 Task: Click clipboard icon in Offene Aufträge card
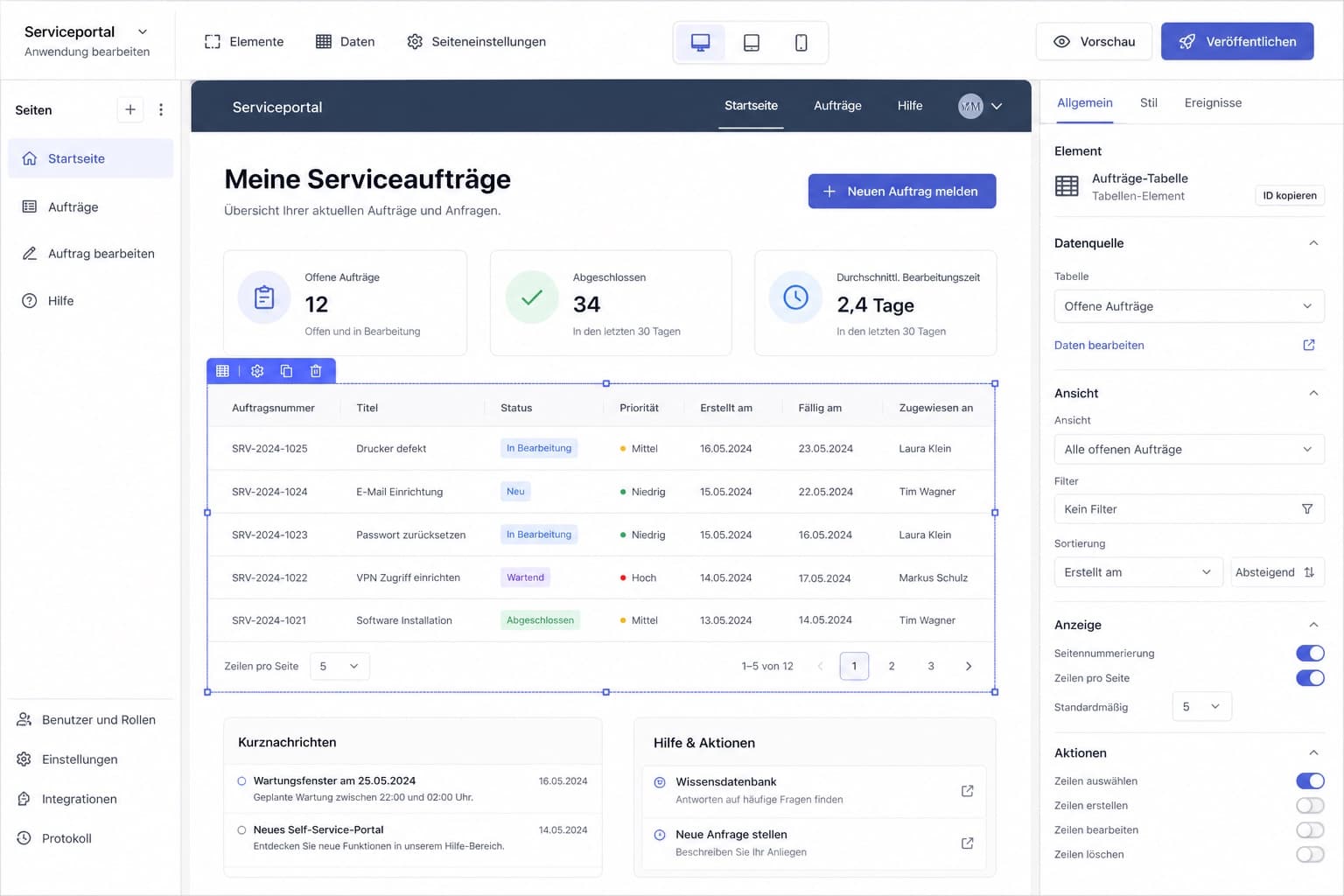point(264,297)
